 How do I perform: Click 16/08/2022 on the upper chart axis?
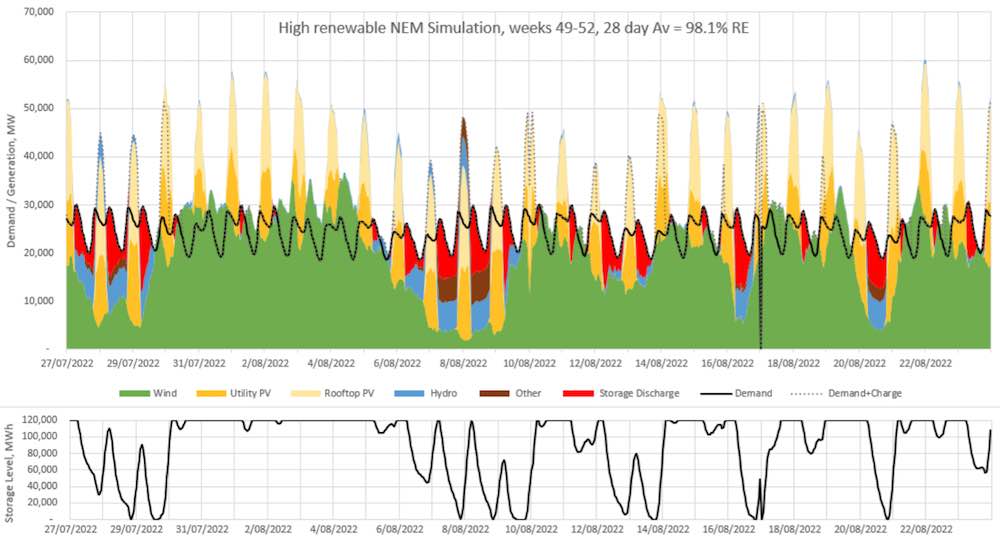[728, 363]
